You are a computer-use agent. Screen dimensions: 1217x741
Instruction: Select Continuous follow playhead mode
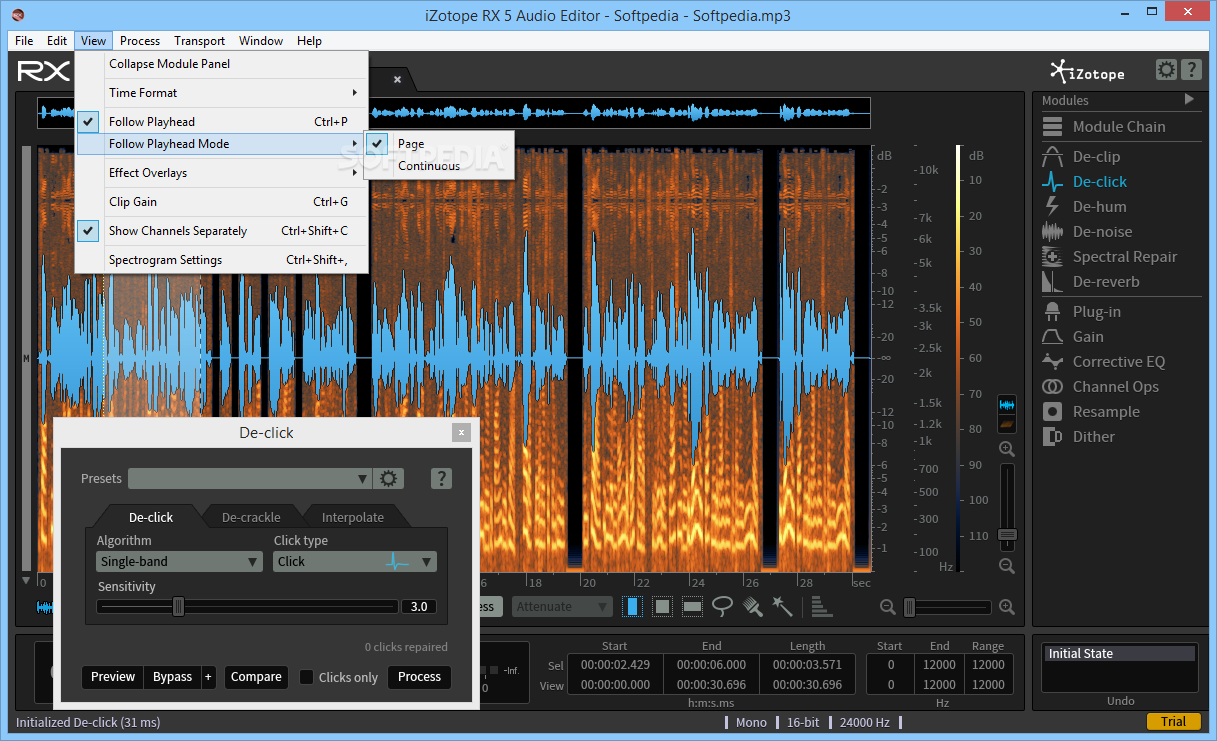coord(439,166)
